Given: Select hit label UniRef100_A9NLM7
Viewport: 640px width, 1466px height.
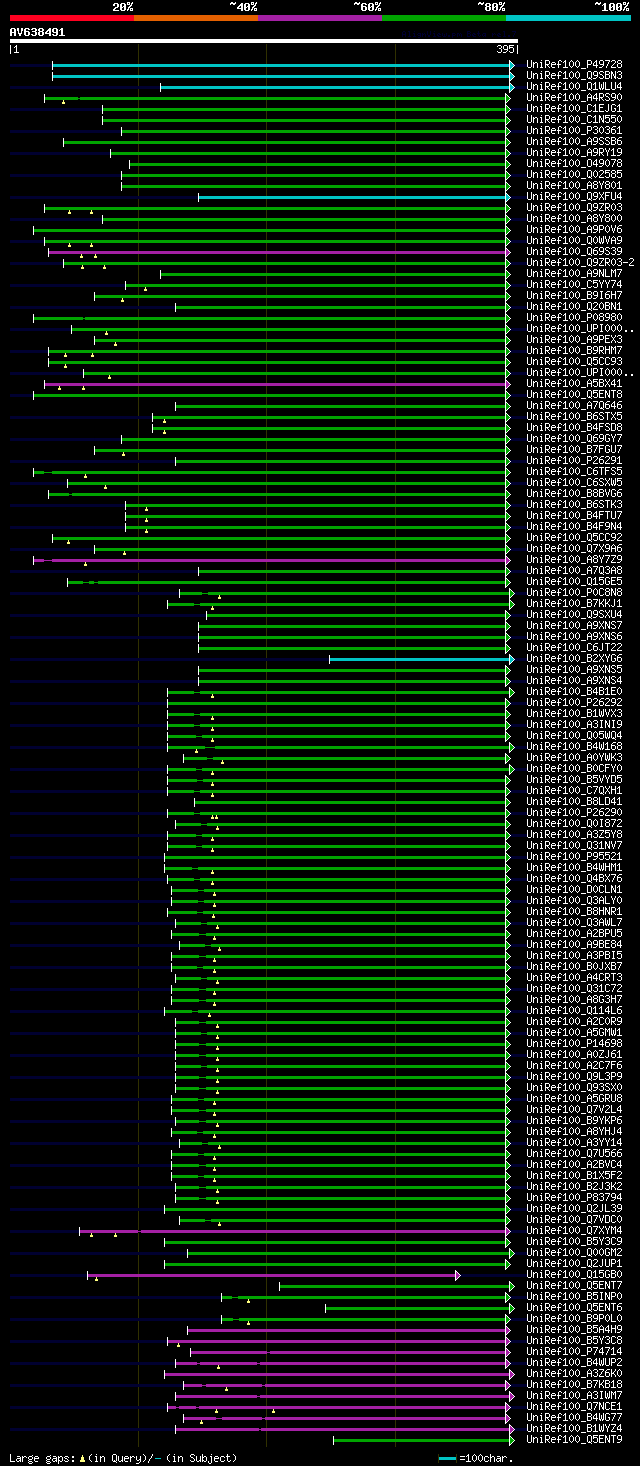Looking at the screenshot, I should tap(574, 273).
